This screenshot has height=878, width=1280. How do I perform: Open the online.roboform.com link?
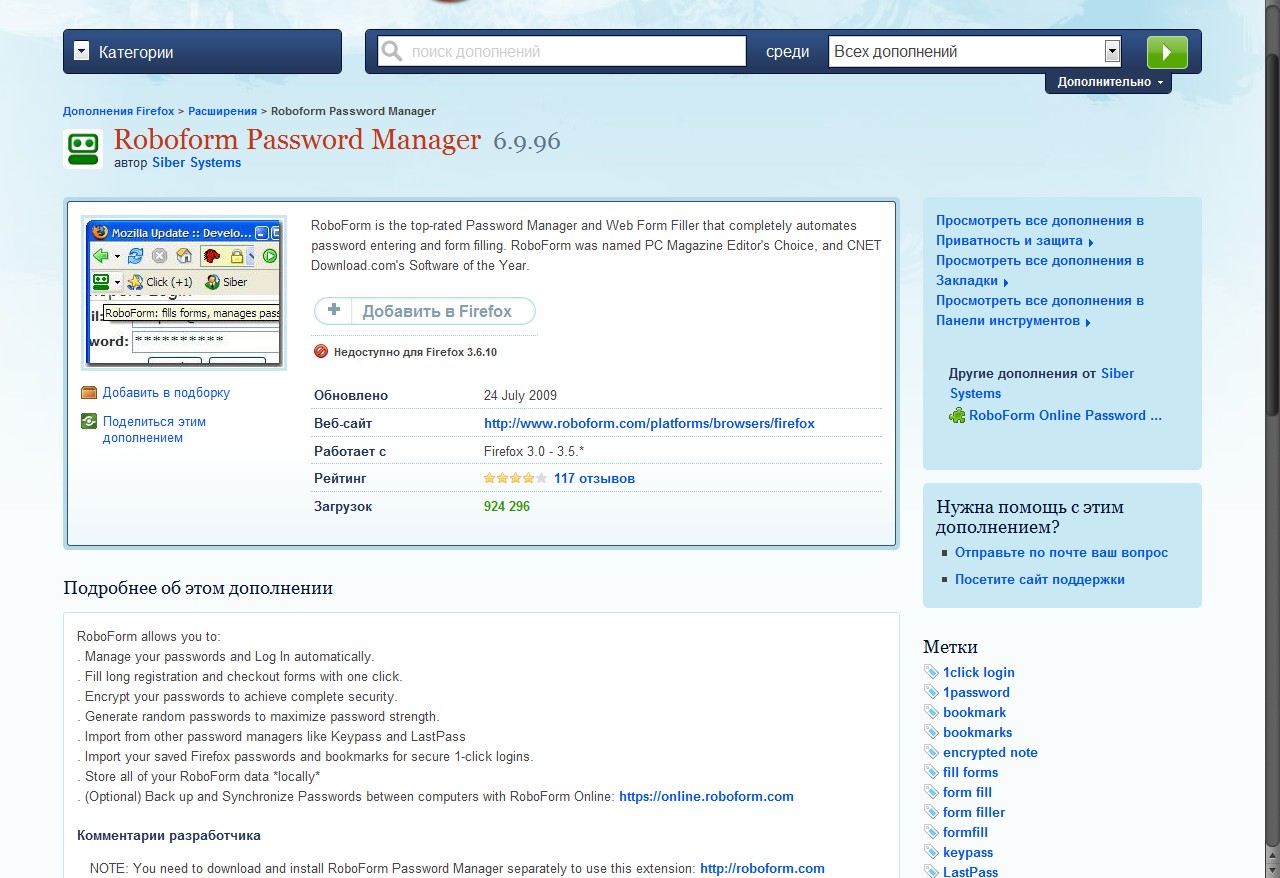pos(706,797)
